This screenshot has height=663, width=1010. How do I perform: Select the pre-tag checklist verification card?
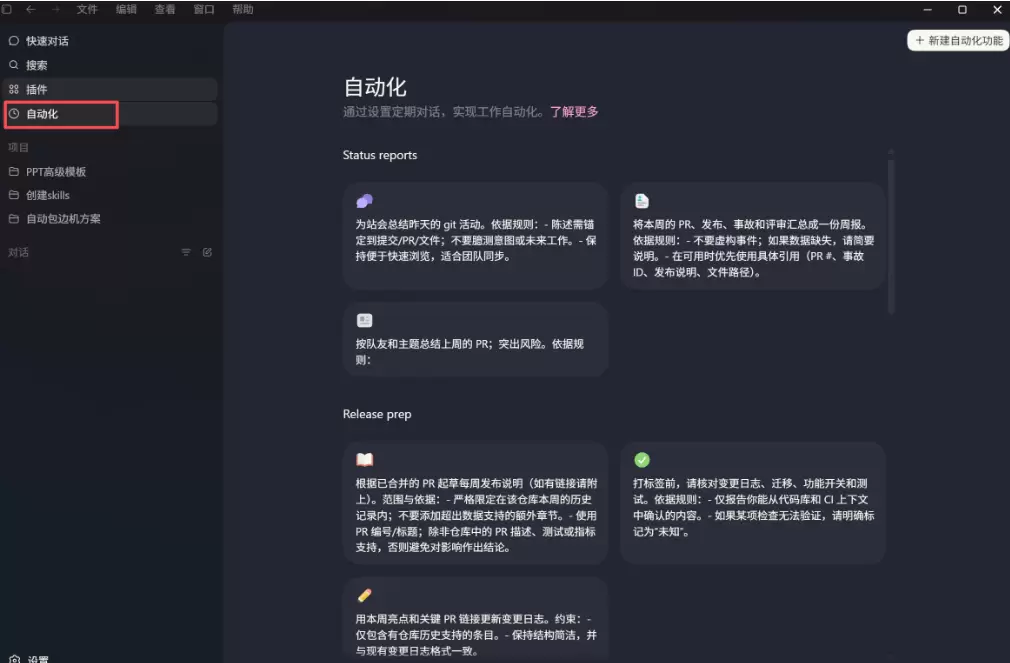tap(752, 503)
